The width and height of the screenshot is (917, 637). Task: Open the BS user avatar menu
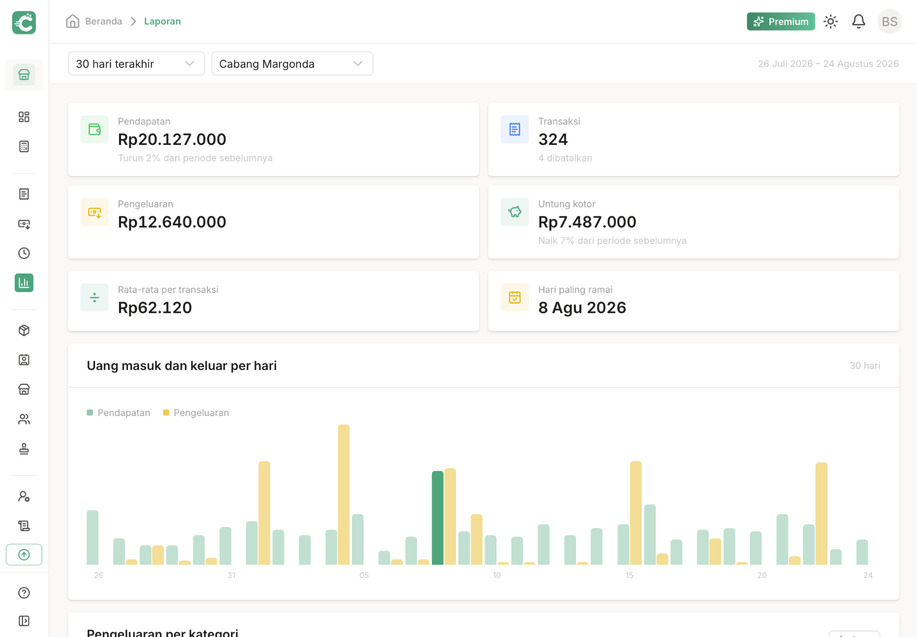pyautogui.click(x=890, y=22)
